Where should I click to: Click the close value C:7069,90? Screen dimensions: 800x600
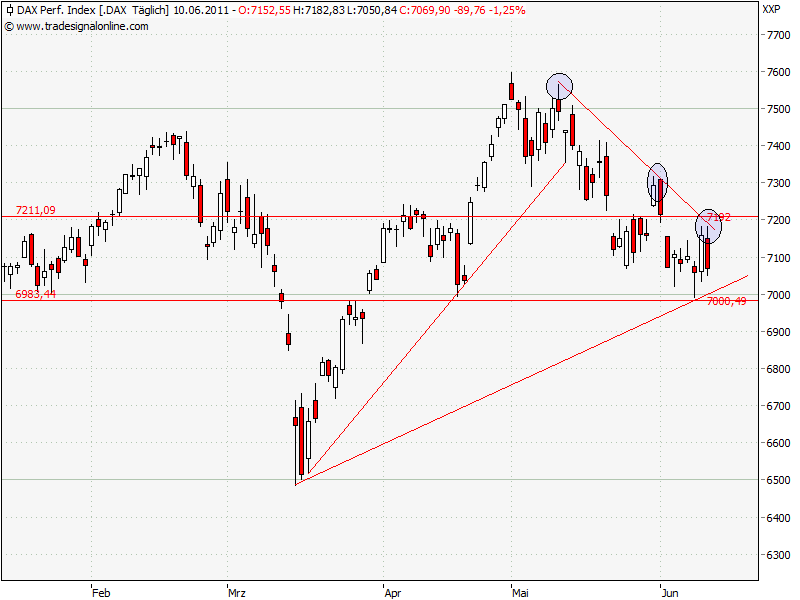[x=425, y=10]
